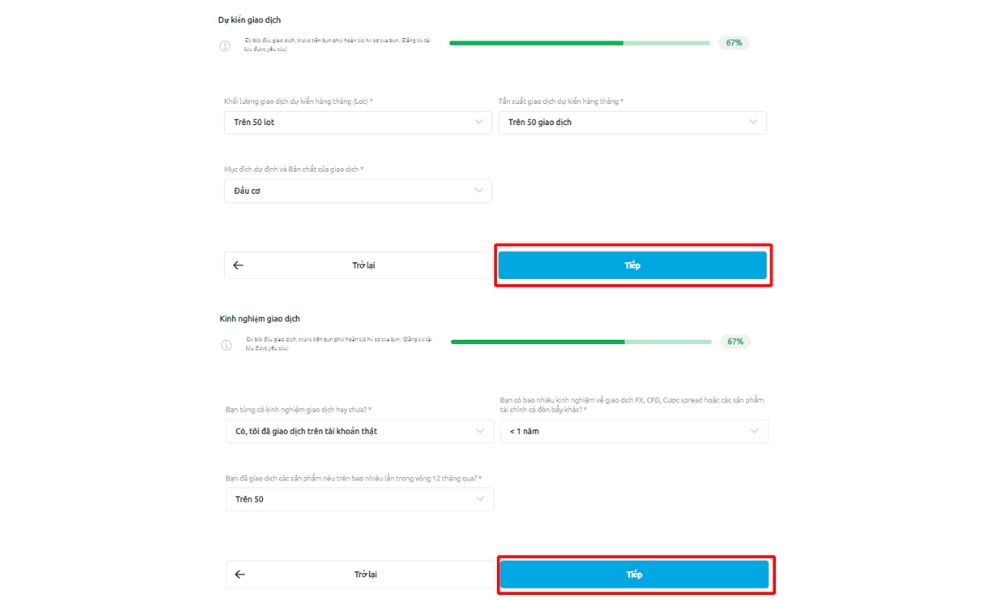
Task: Click the document upload notice text under Dự kiến giao dịch
Action: click(337, 45)
